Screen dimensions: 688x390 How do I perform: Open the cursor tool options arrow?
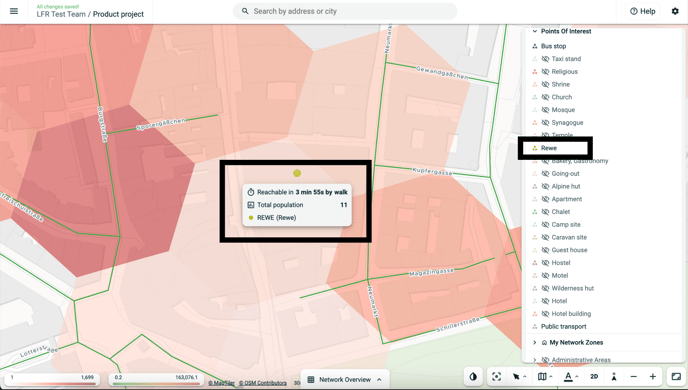click(x=525, y=377)
